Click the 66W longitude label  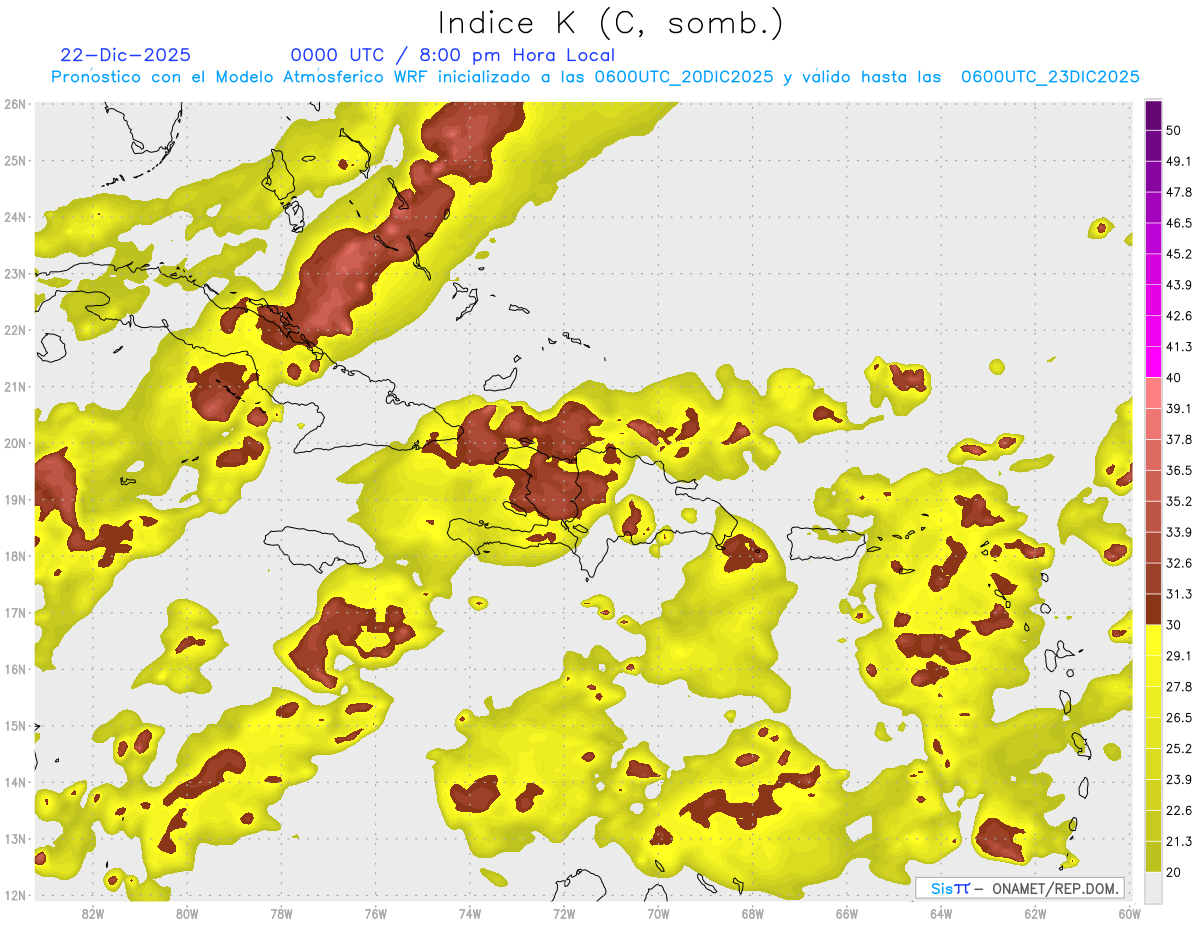(x=847, y=914)
